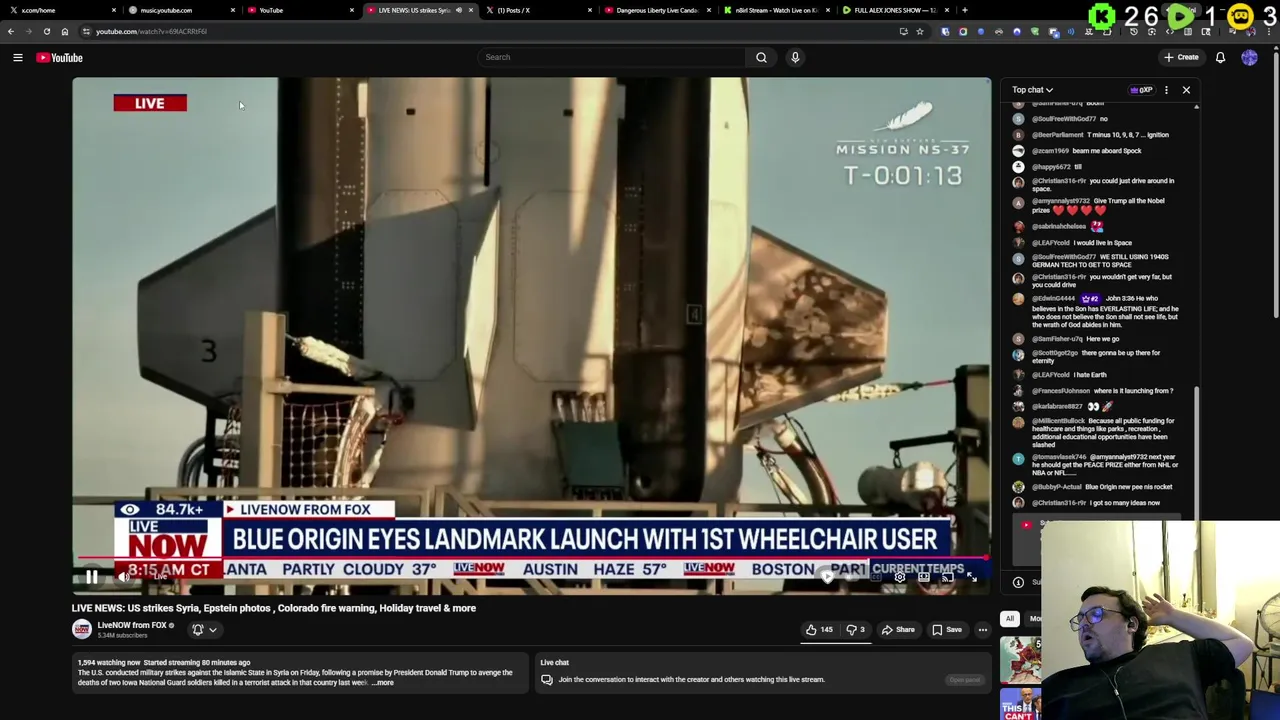Viewport: 1280px width, 720px height.
Task: Start voice search with microphone icon
Action: (795, 57)
